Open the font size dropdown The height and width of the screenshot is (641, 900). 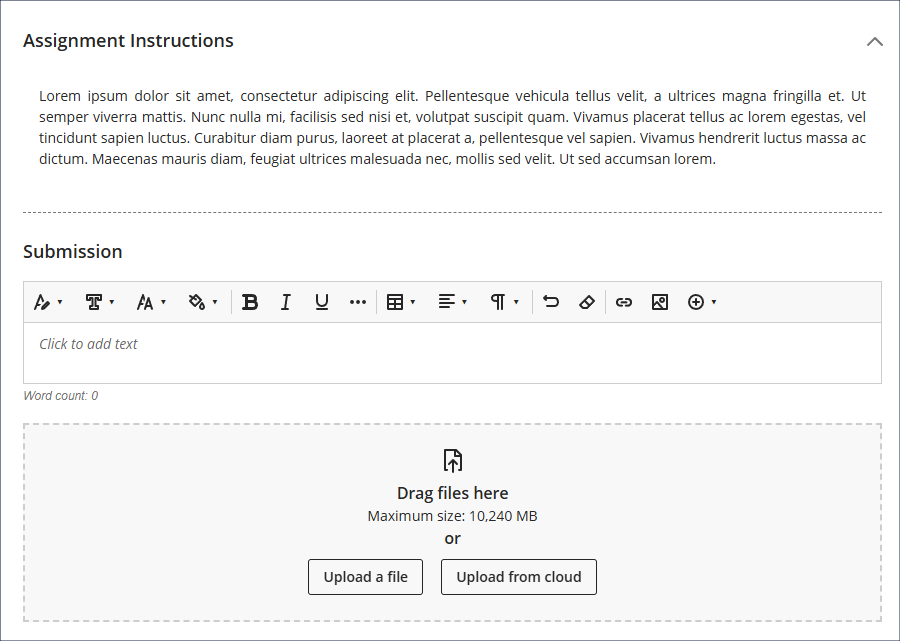tap(151, 302)
